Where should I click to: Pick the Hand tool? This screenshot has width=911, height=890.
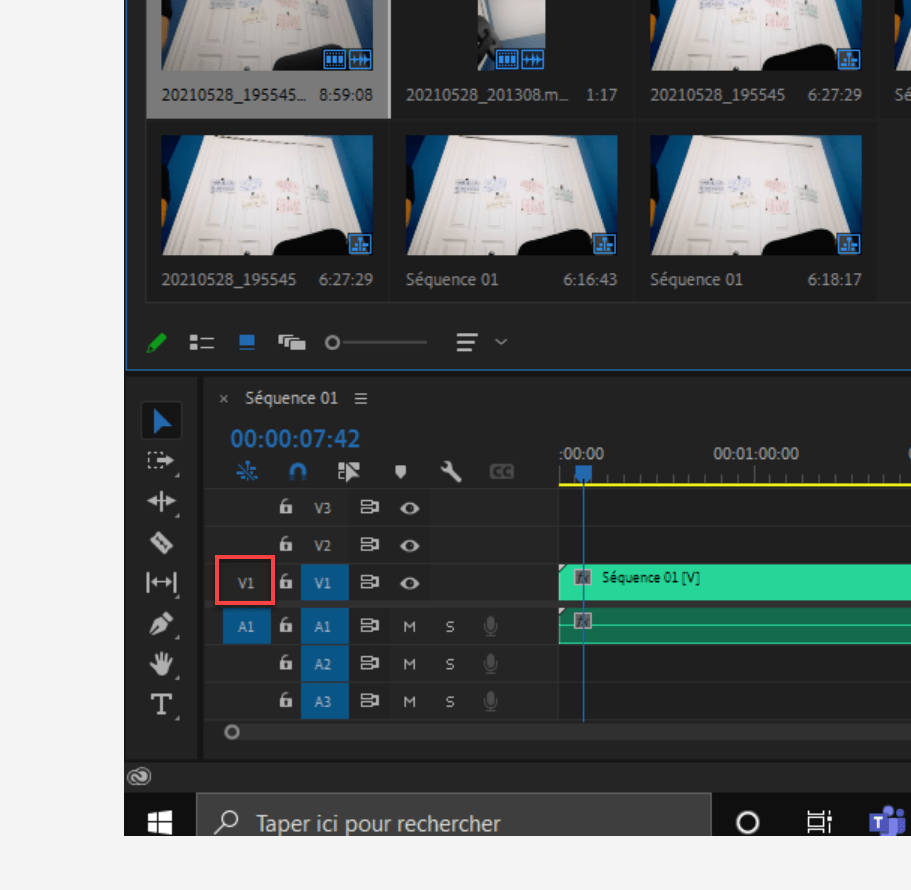coord(162,663)
